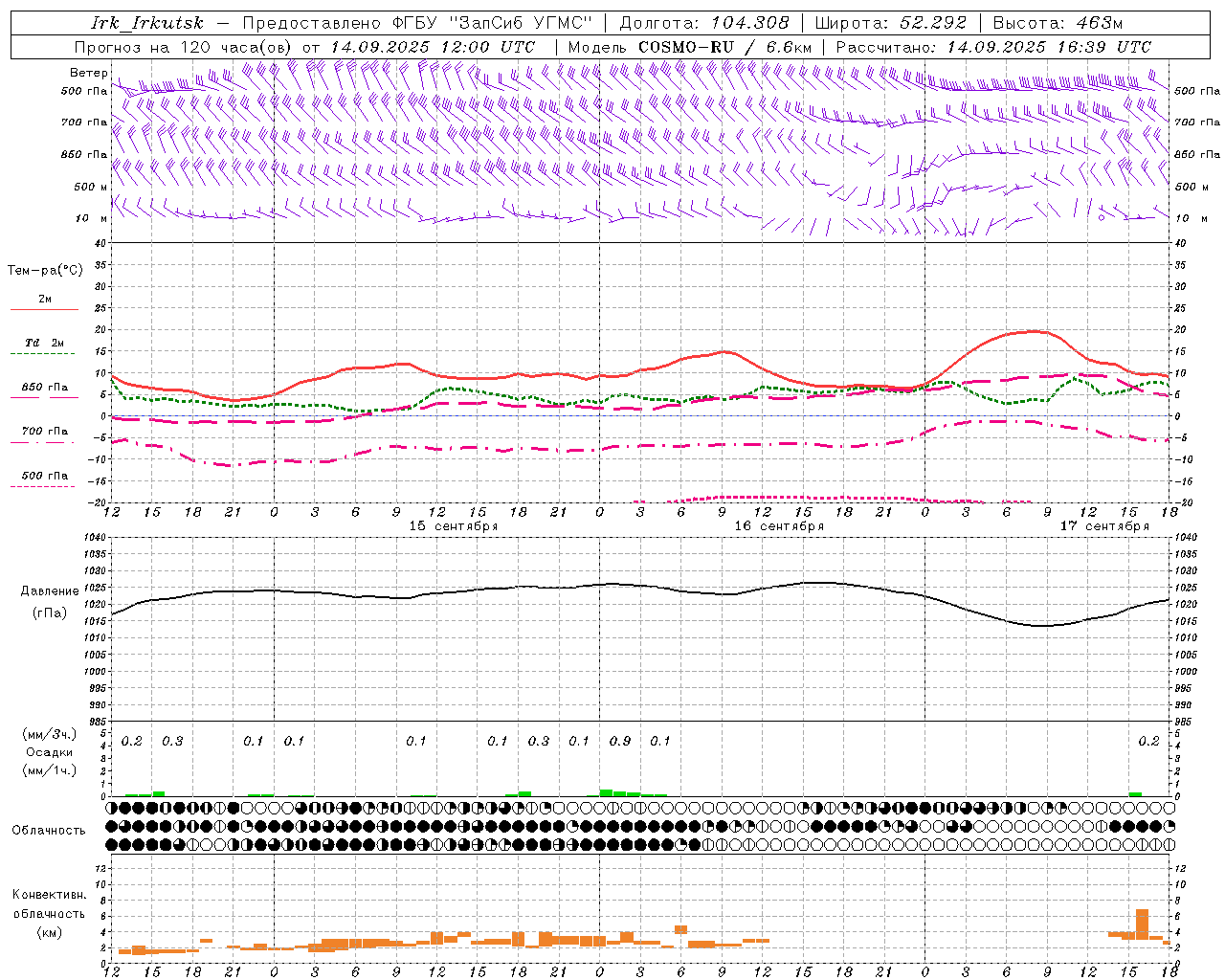Click the "15 сентября" date label
Image resolution: width=1225 pixels, height=980 pixels.
[454, 526]
